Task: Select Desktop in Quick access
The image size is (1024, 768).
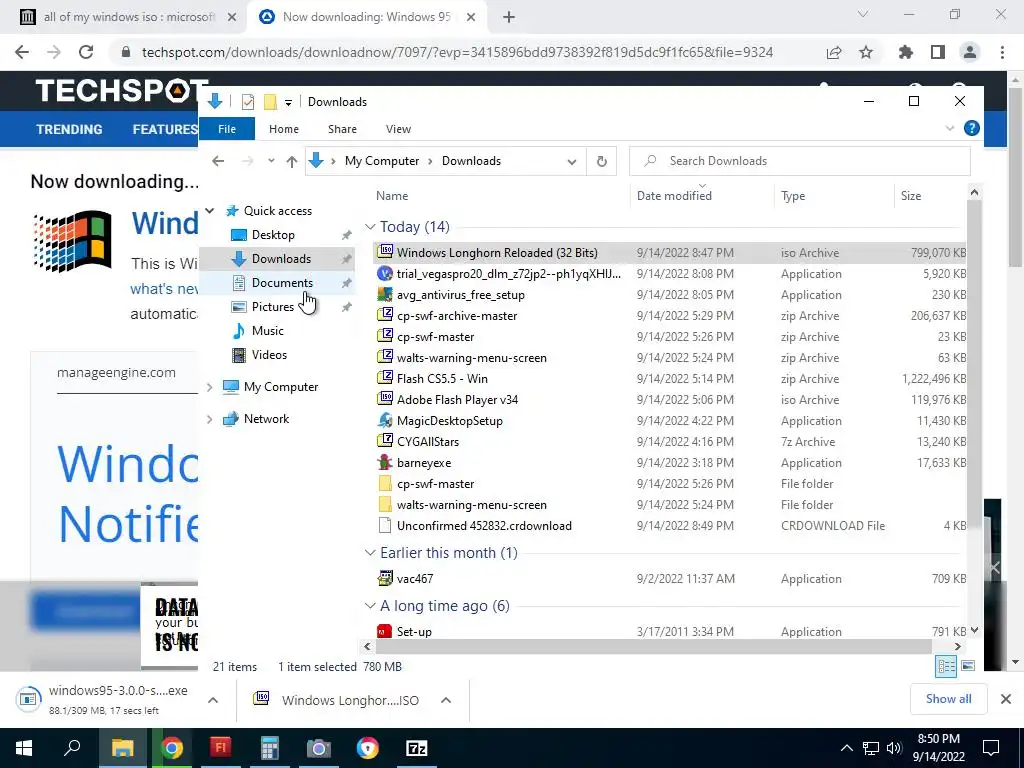Action: (273, 235)
